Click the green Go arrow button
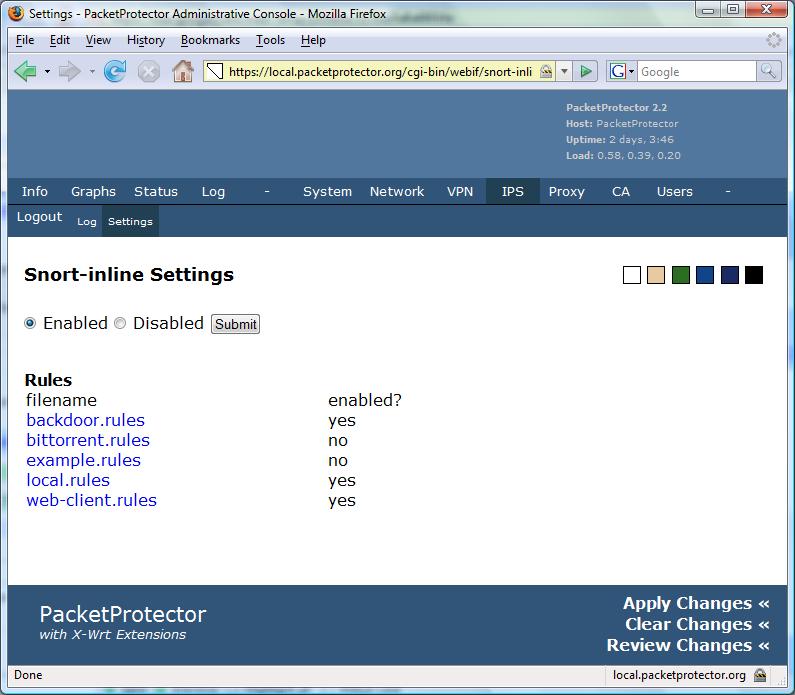 point(586,71)
